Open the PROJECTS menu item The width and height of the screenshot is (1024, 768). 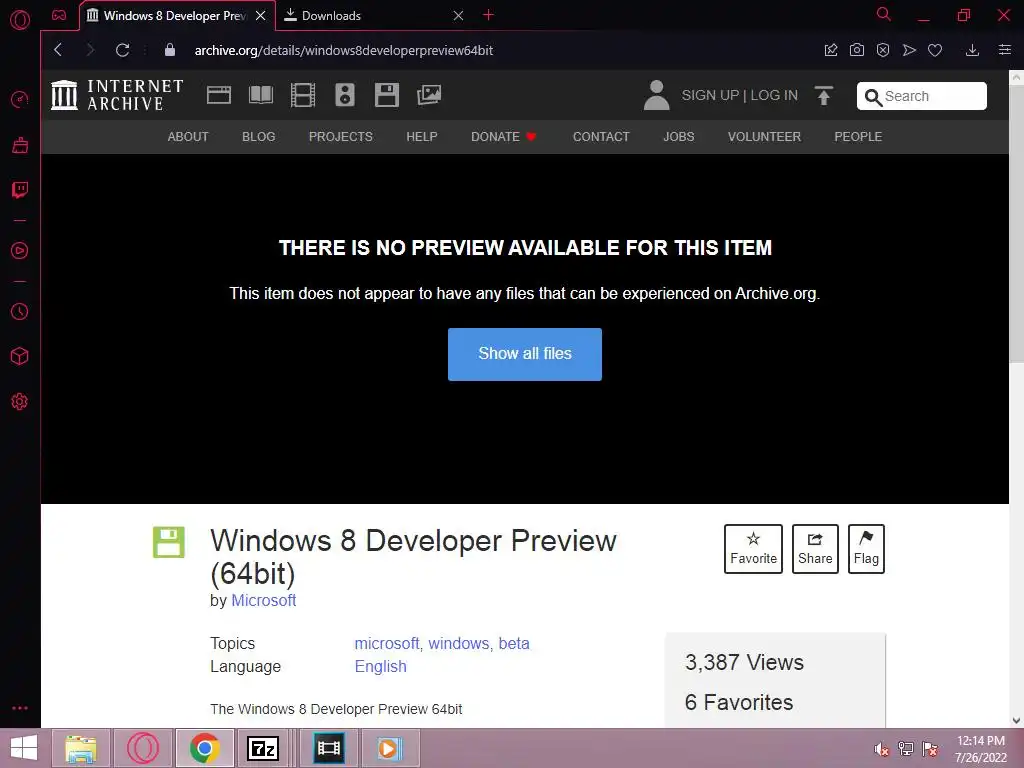click(341, 136)
